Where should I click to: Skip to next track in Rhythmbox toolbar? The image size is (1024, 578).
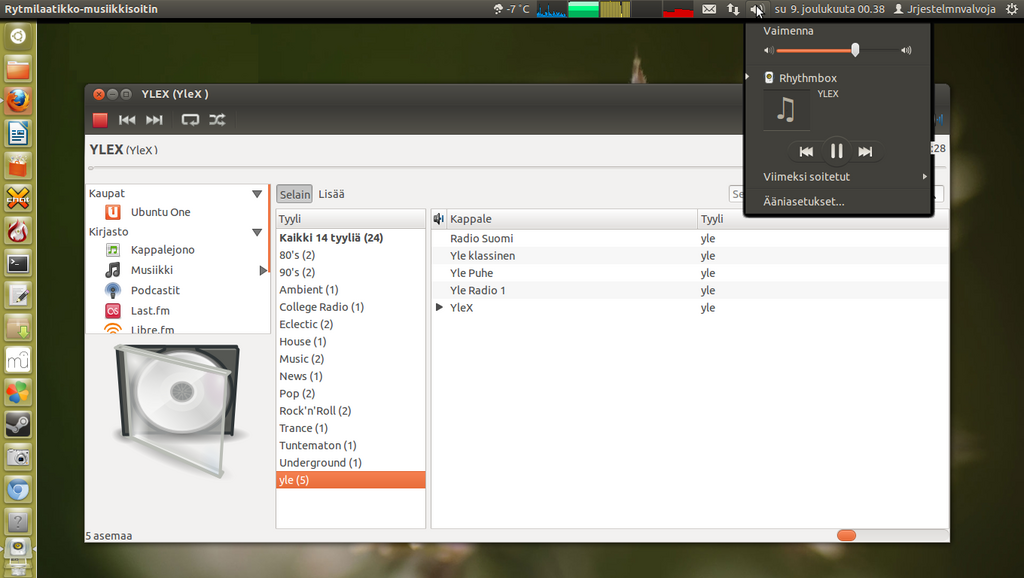click(154, 120)
